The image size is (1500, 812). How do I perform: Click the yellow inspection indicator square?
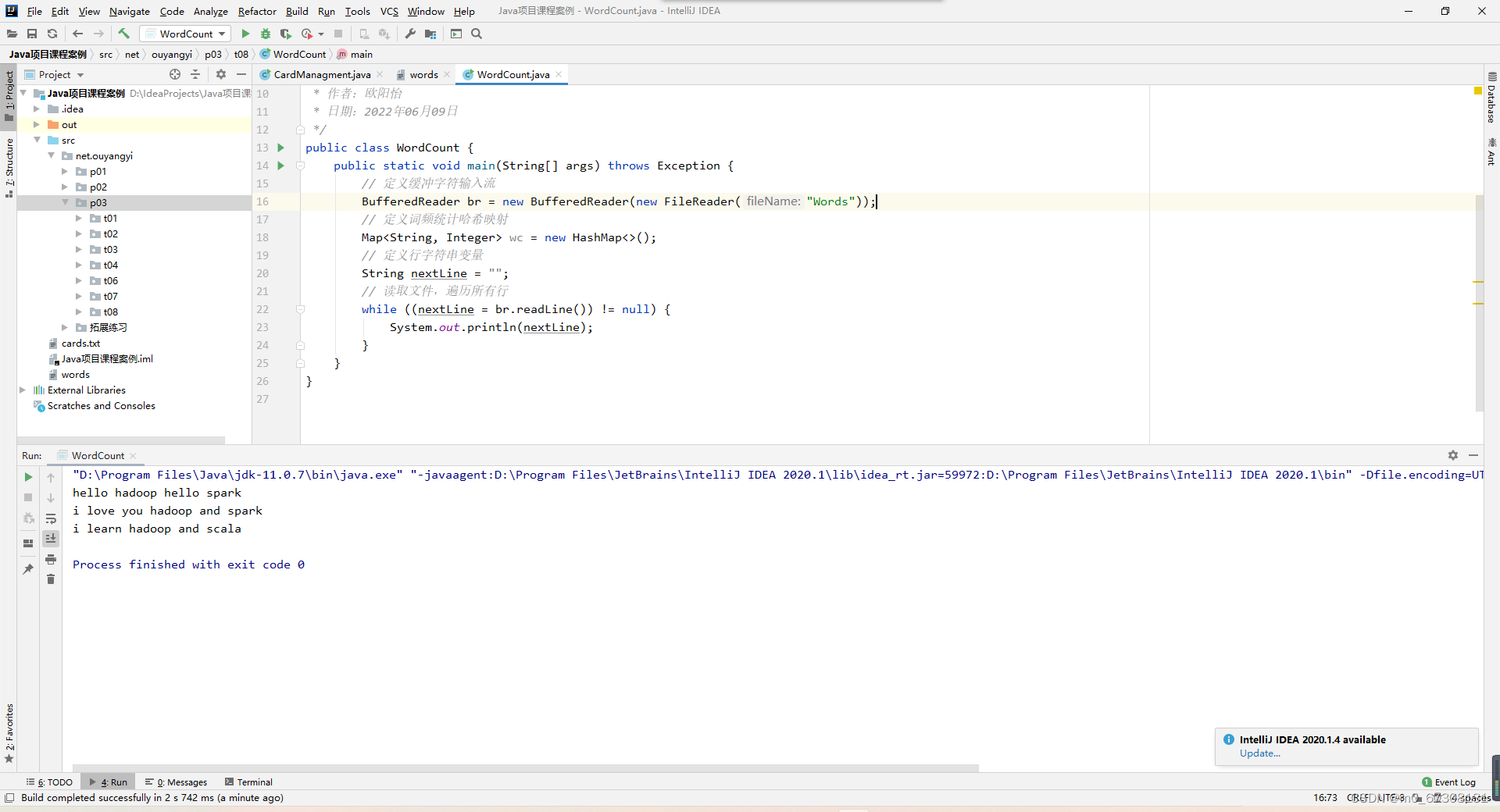(x=1478, y=91)
